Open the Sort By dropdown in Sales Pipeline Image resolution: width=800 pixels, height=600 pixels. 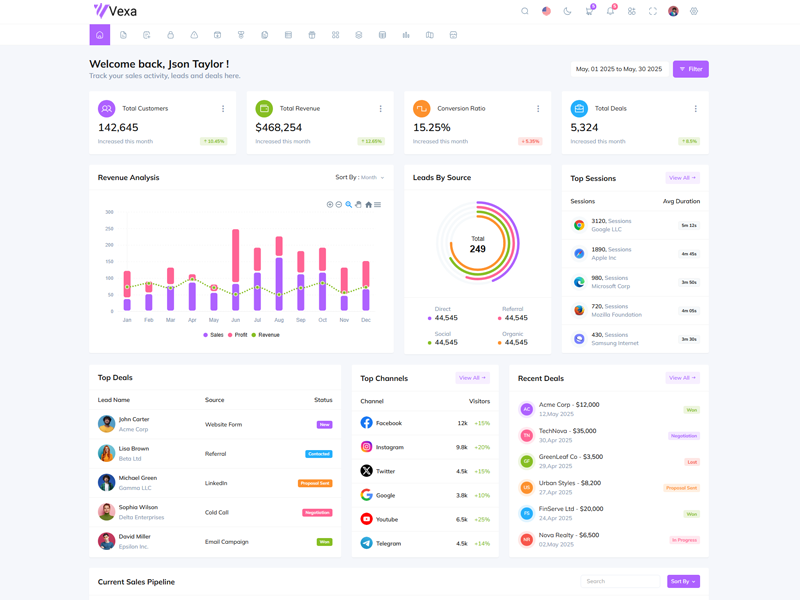point(683,581)
